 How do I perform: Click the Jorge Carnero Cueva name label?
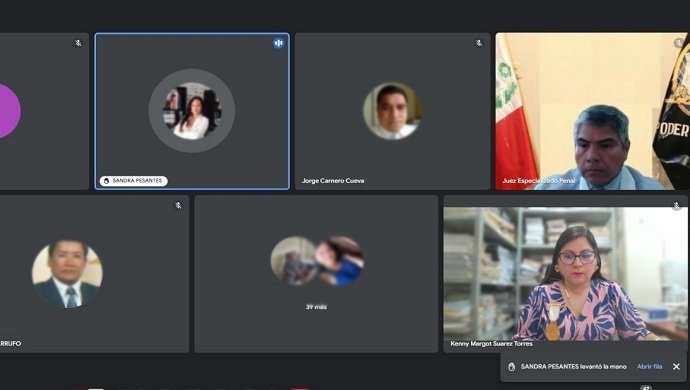333,180
